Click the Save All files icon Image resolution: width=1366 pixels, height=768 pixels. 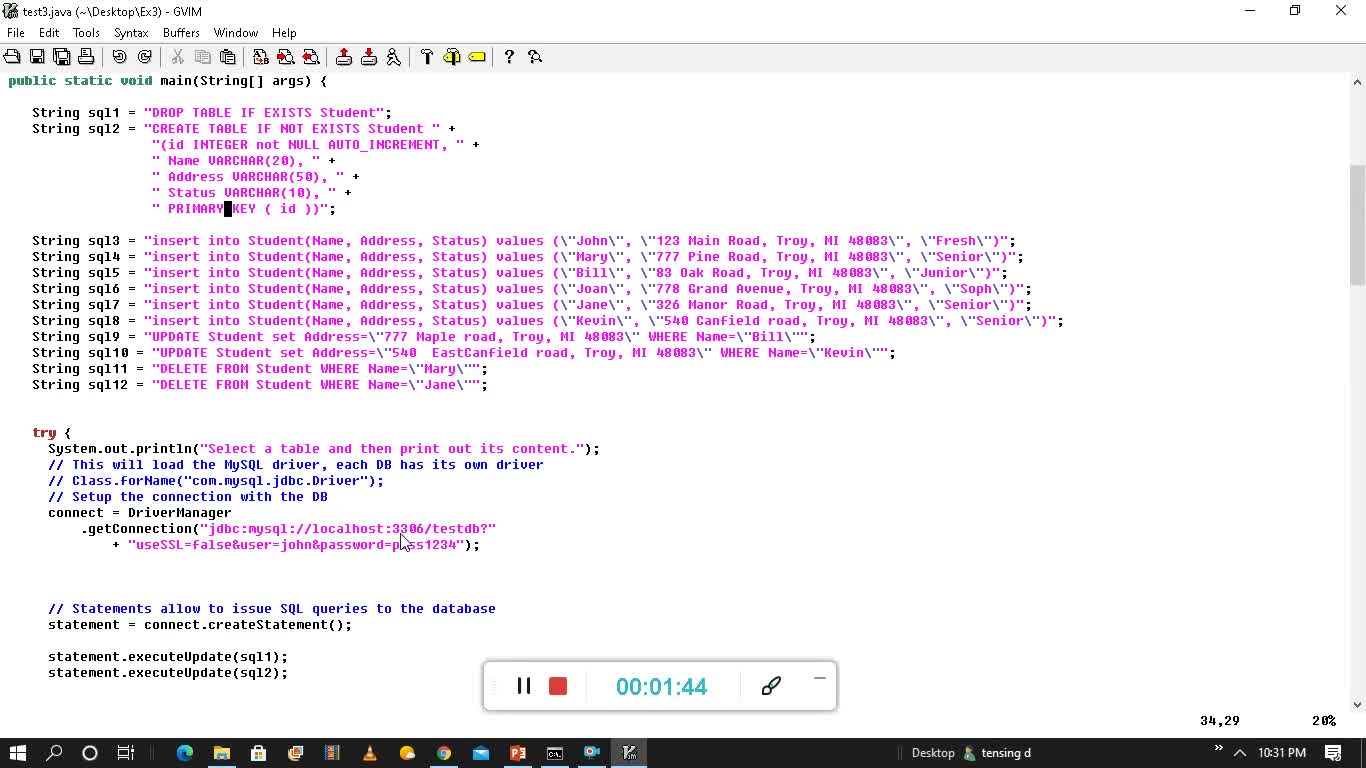pyautogui.click(x=61, y=57)
